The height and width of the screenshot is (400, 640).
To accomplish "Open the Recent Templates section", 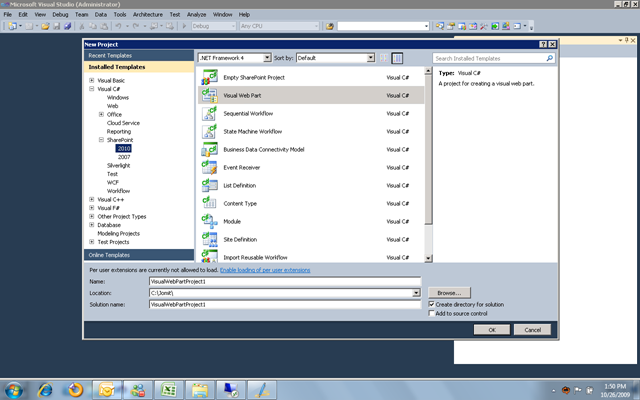I will coord(139,56).
